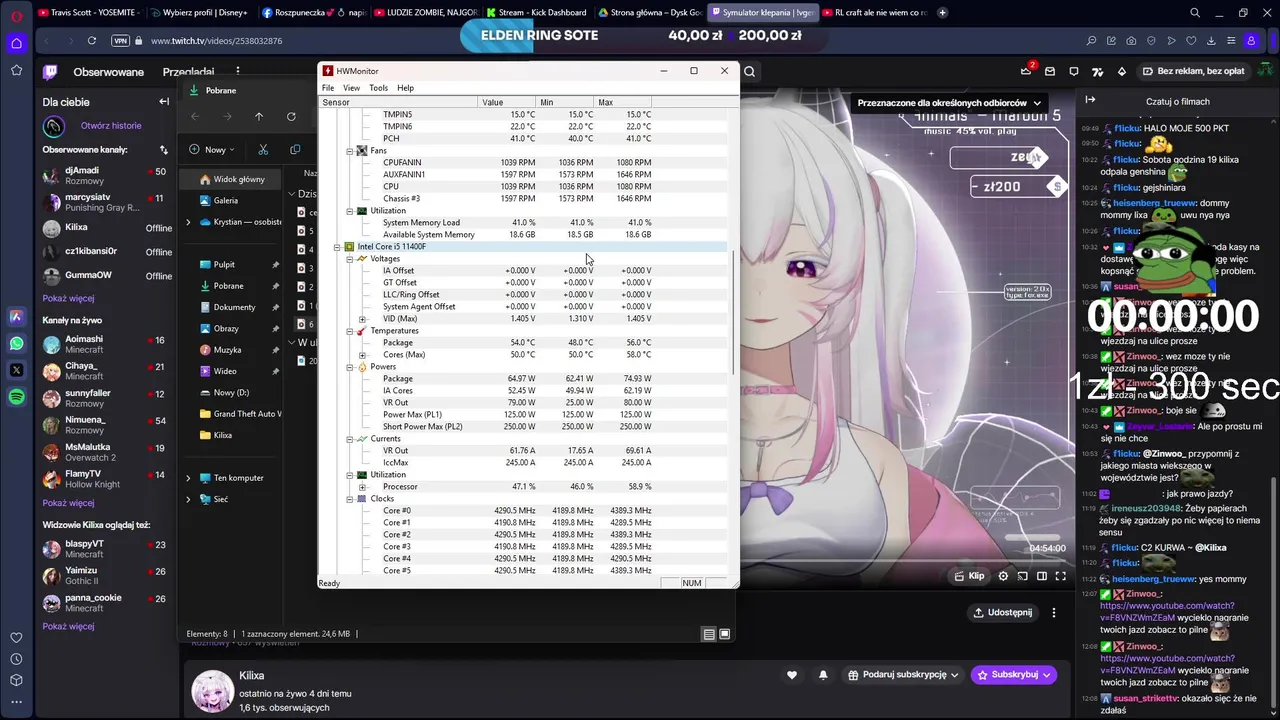Click Copy icon in File Explorer
1280x720 pixels.
pyautogui.click(x=295, y=149)
